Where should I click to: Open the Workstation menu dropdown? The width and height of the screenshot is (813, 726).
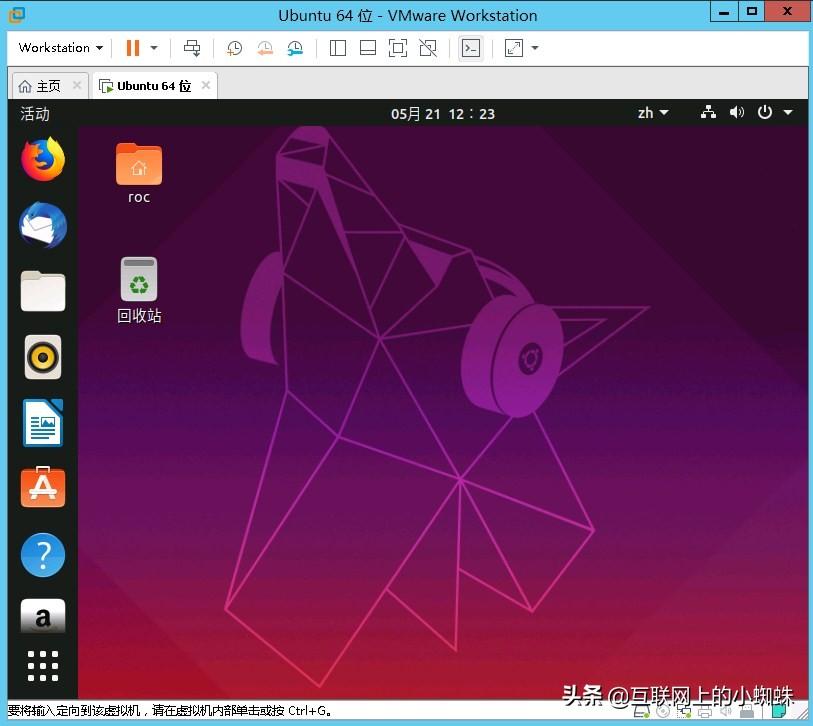coord(58,47)
